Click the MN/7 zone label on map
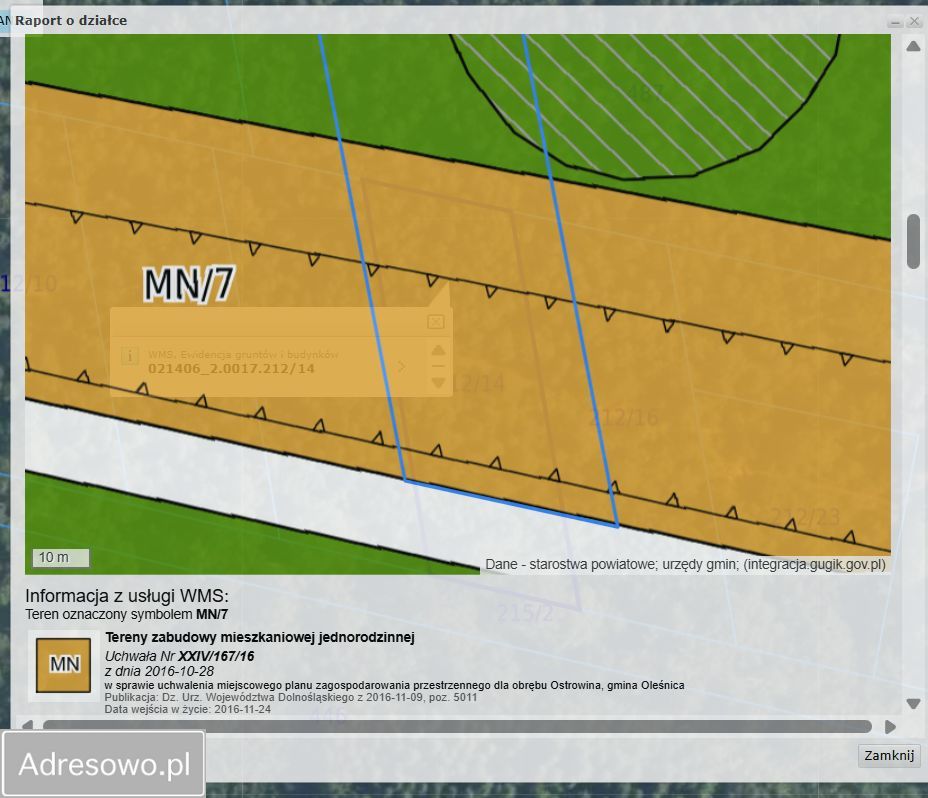The height and width of the screenshot is (798, 928). click(189, 284)
